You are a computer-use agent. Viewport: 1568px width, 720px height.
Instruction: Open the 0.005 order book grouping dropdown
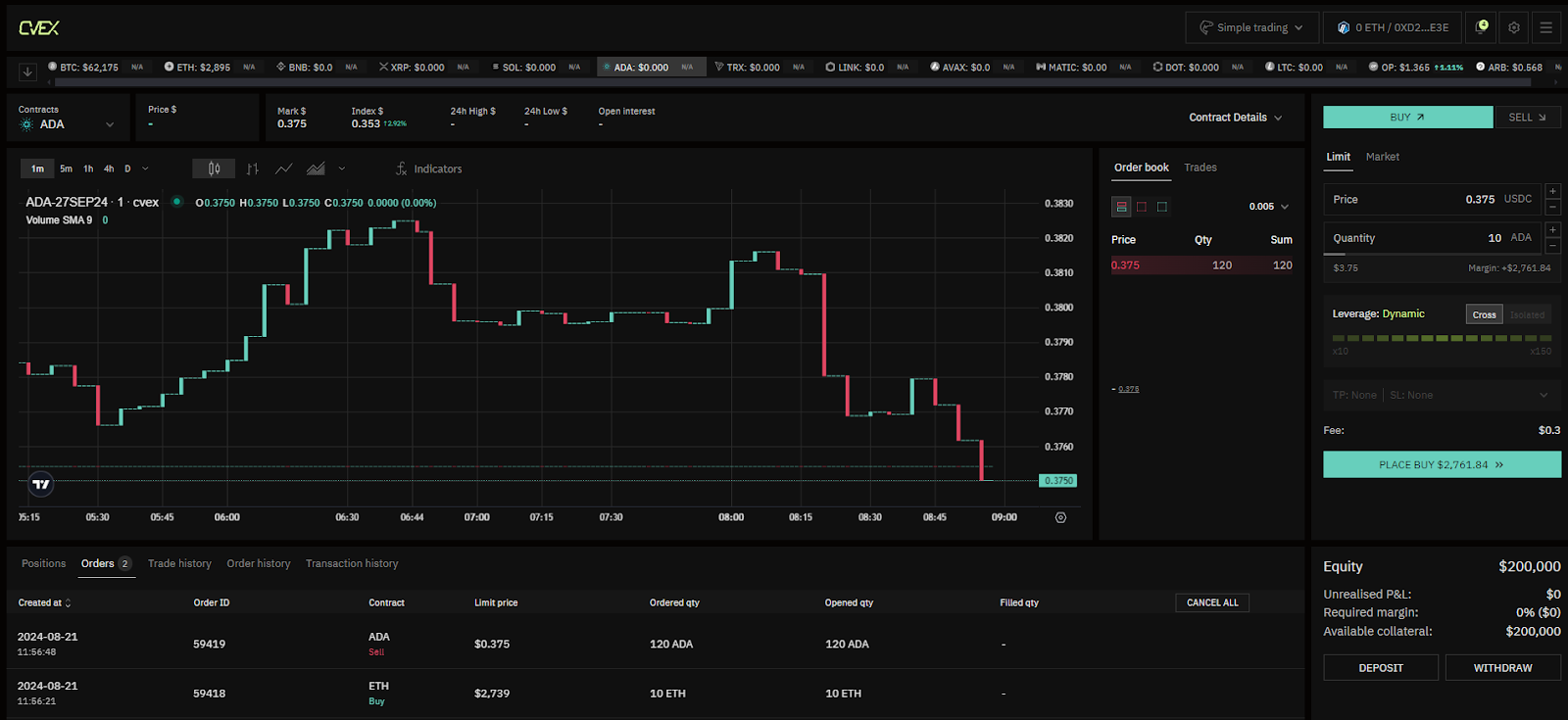click(1269, 207)
